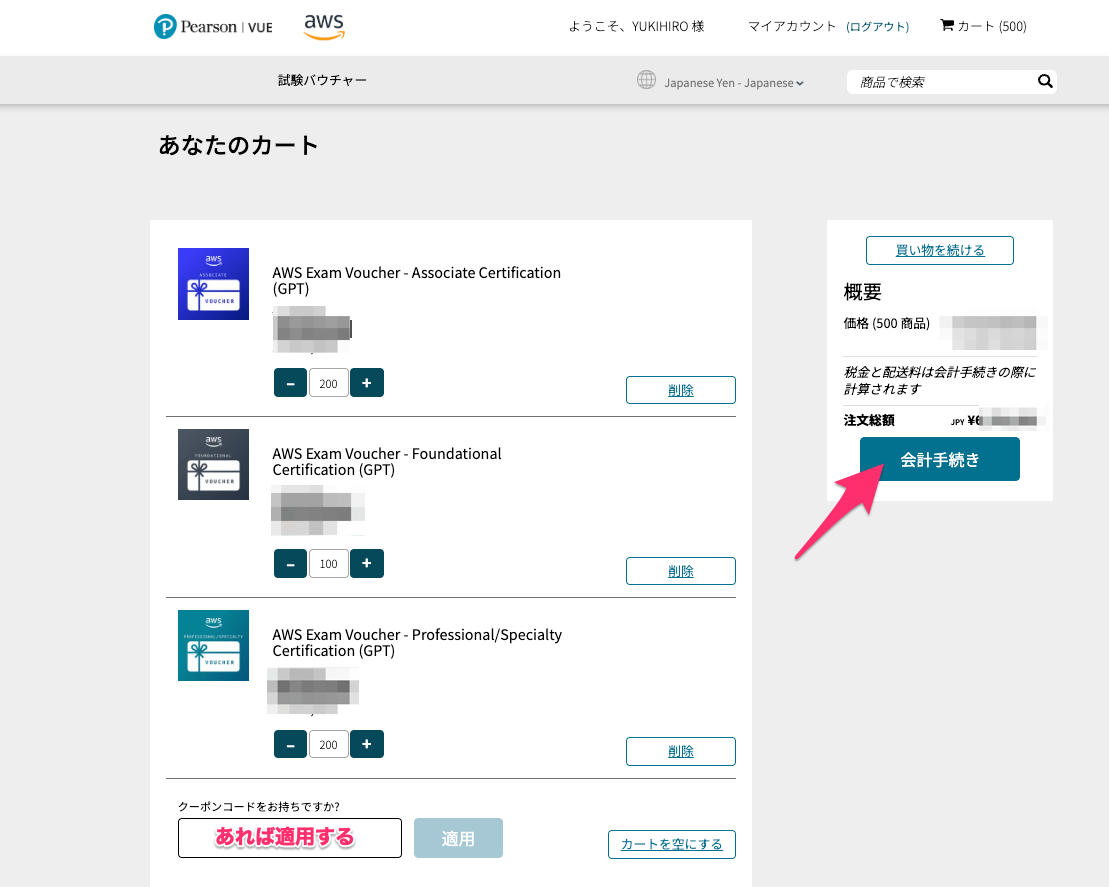1109x887 pixels.
Task: Open the Professional/Specialty voucher thumbnail
Action: tap(213, 645)
